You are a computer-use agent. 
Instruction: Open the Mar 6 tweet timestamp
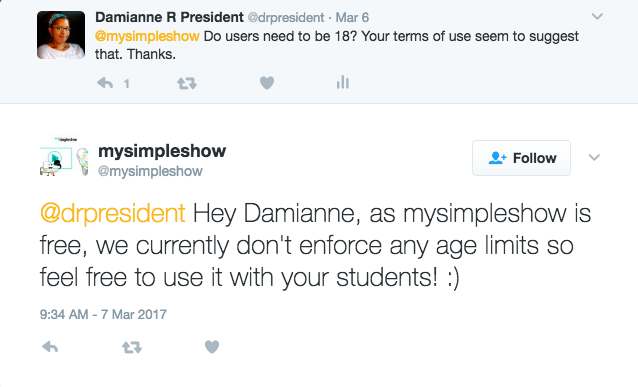352,17
